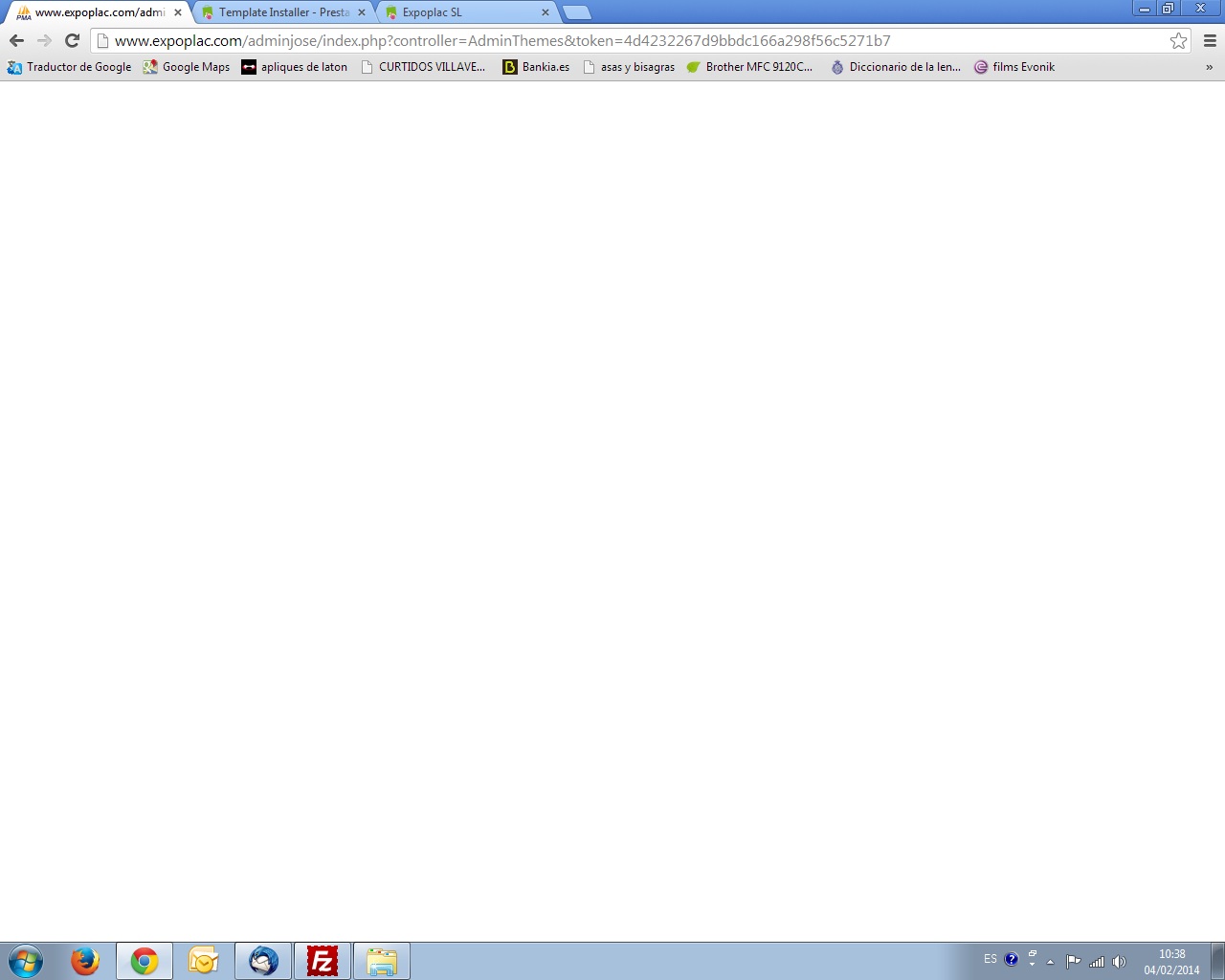Open the mail envelope taskbar app

(x=204, y=961)
